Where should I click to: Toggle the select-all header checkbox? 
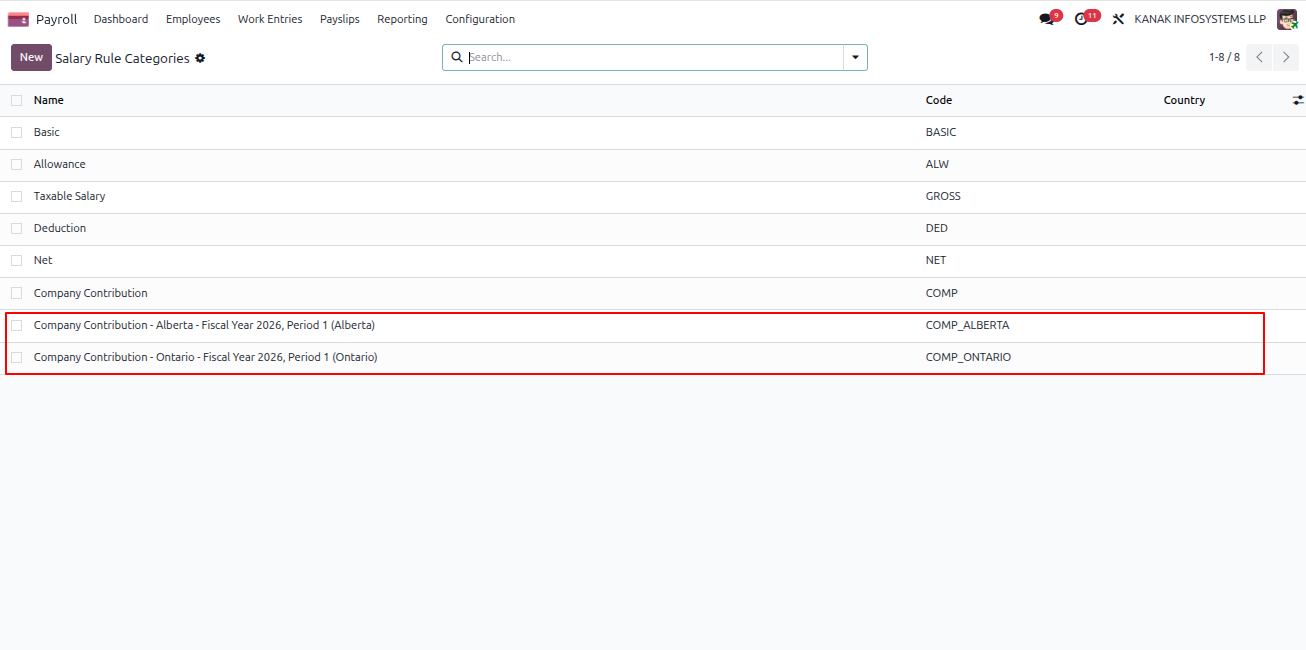pos(16,100)
